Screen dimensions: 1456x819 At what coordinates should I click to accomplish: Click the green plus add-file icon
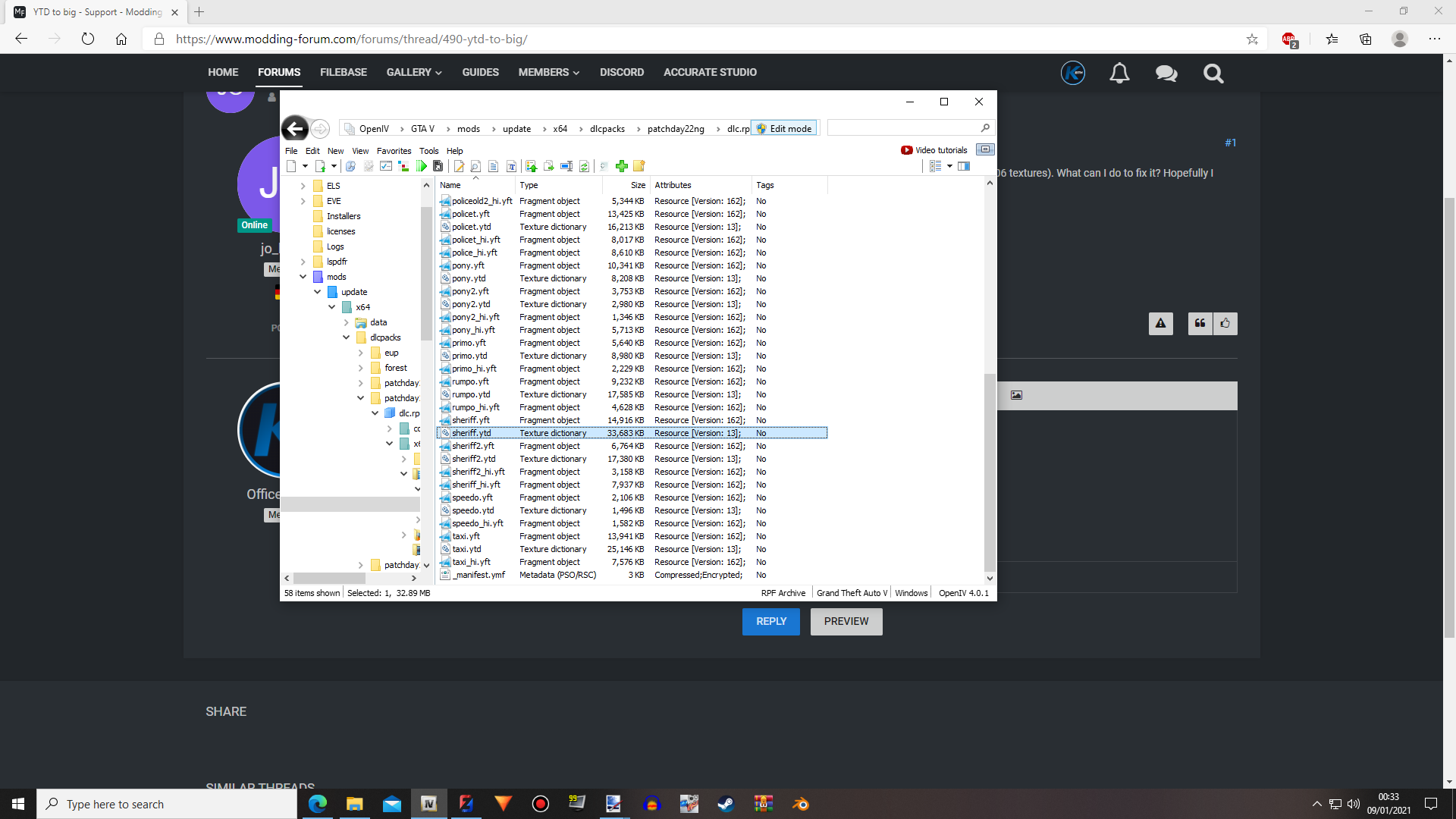(x=622, y=166)
